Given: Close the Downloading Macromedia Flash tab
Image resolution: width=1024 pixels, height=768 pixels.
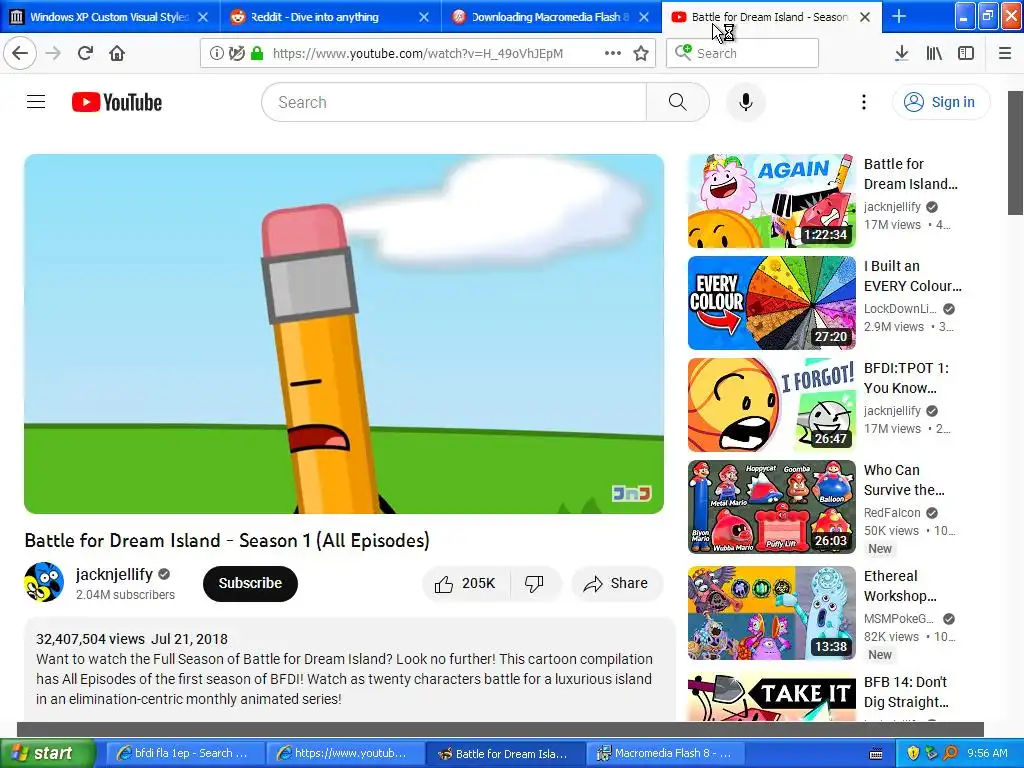Looking at the screenshot, I should [644, 17].
